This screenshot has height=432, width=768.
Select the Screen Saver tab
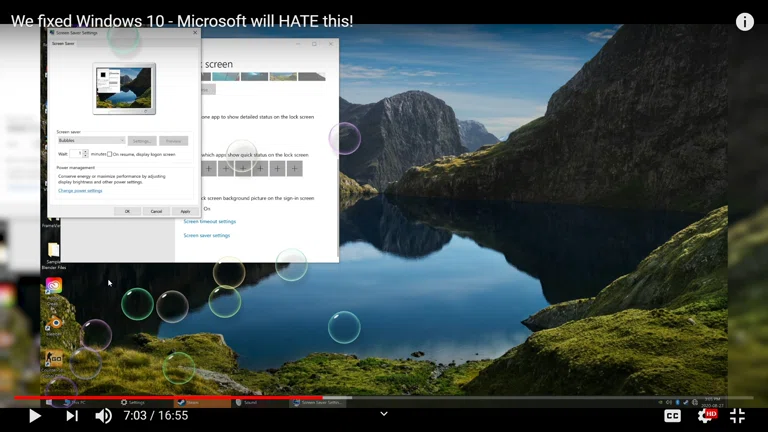tap(63, 44)
